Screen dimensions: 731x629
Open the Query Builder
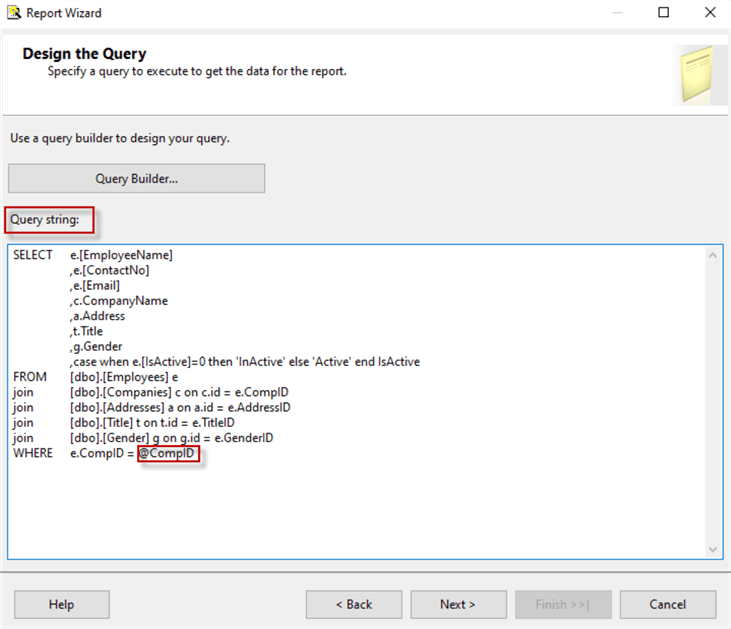tap(136, 178)
